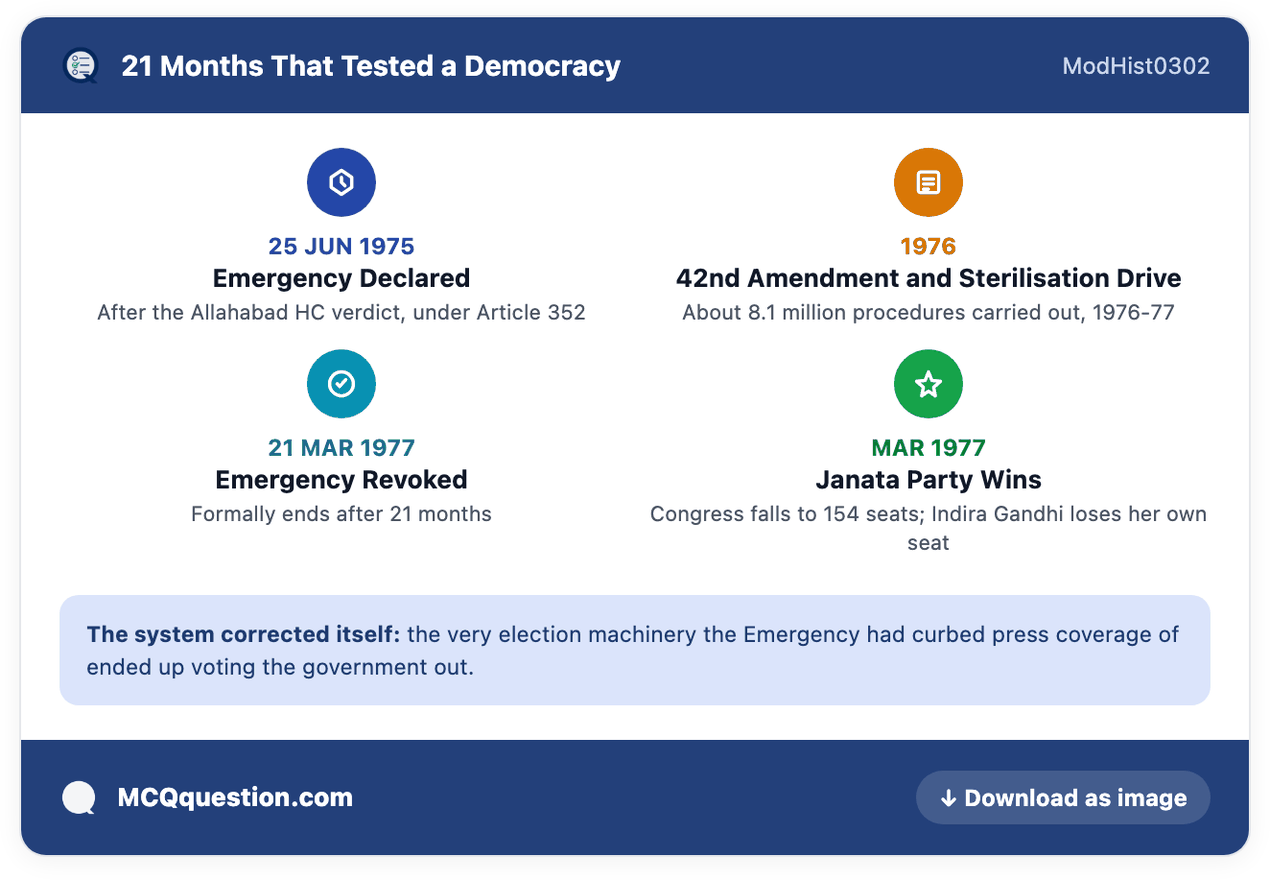Click the teal checkmark icon for Emergency Revoked

click(x=341, y=384)
